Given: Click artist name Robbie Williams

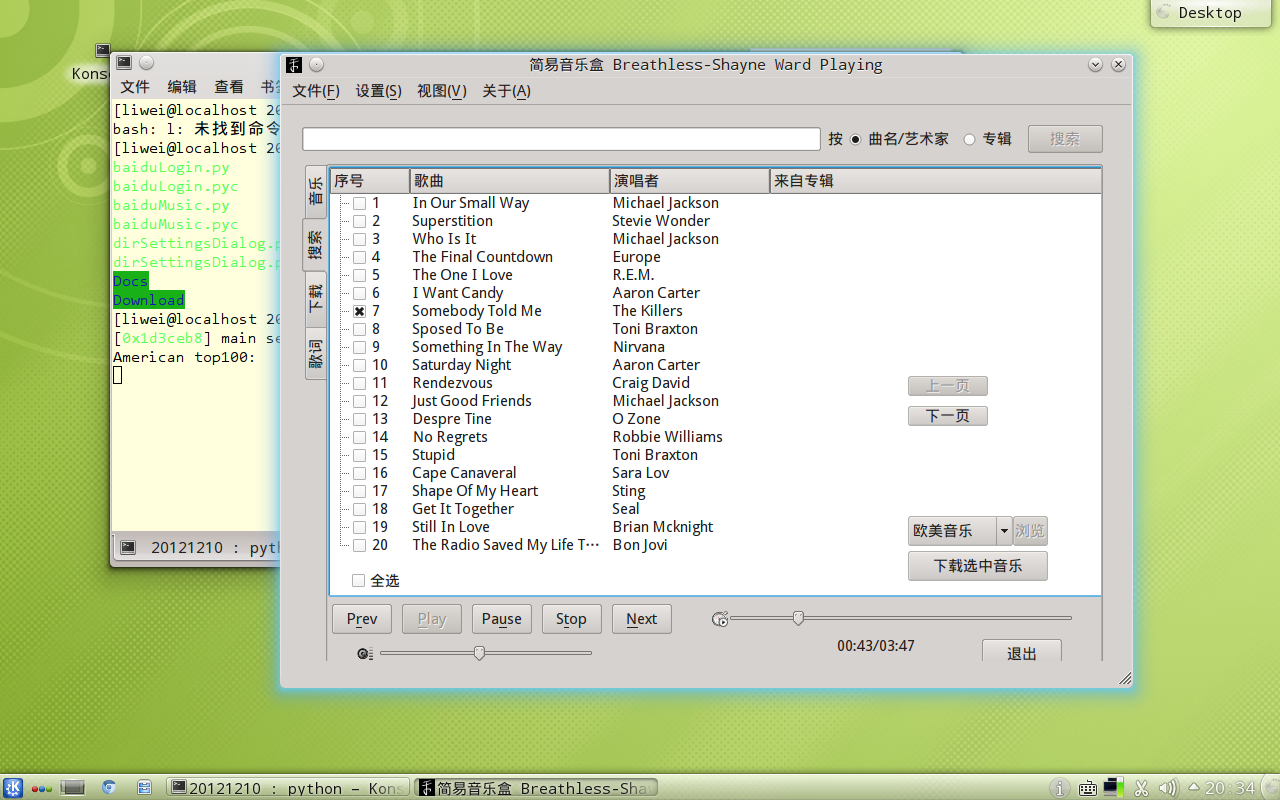Looking at the screenshot, I should click(667, 437).
